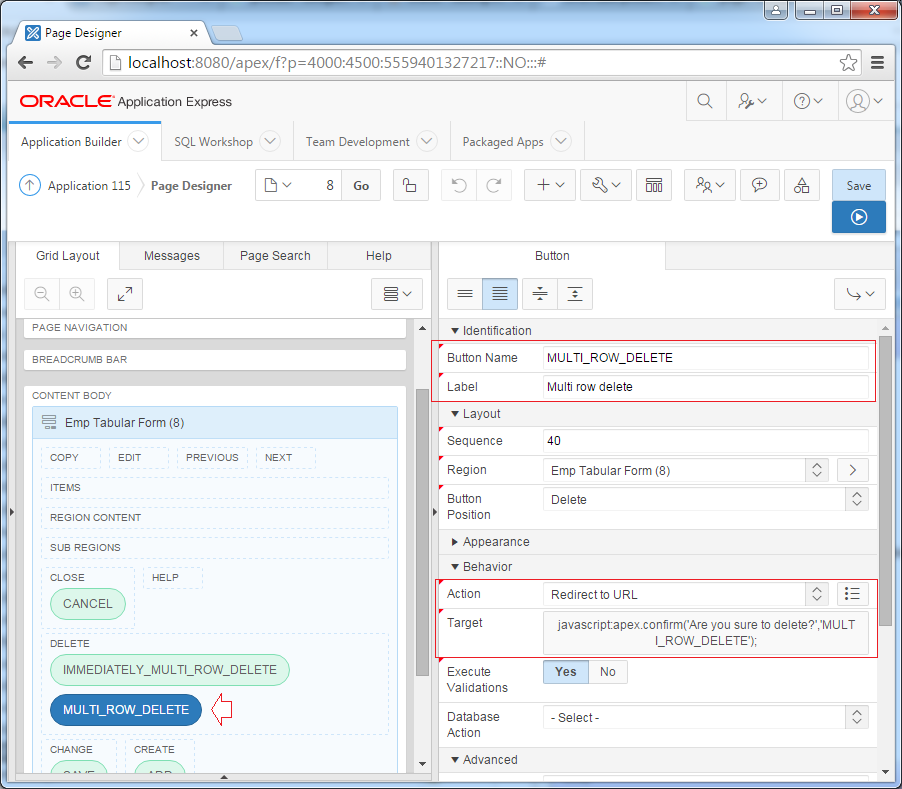Collapse the Identification group

[455, 331]
